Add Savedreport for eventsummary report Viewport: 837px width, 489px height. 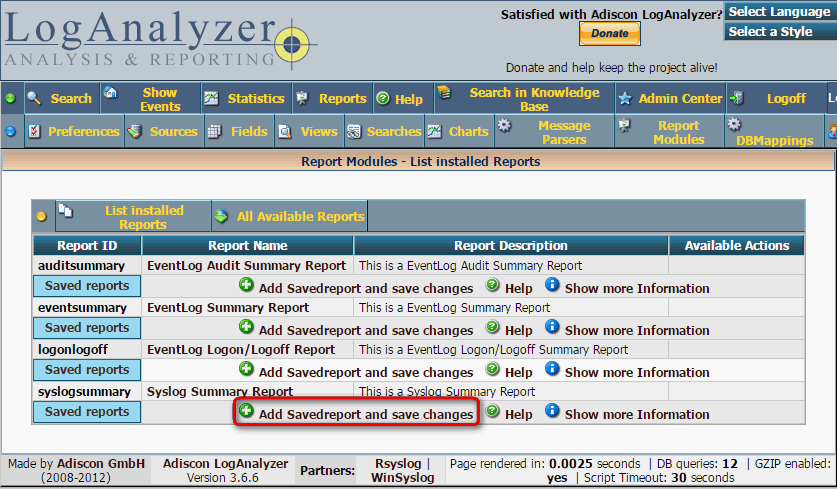[x=366, y=330]
